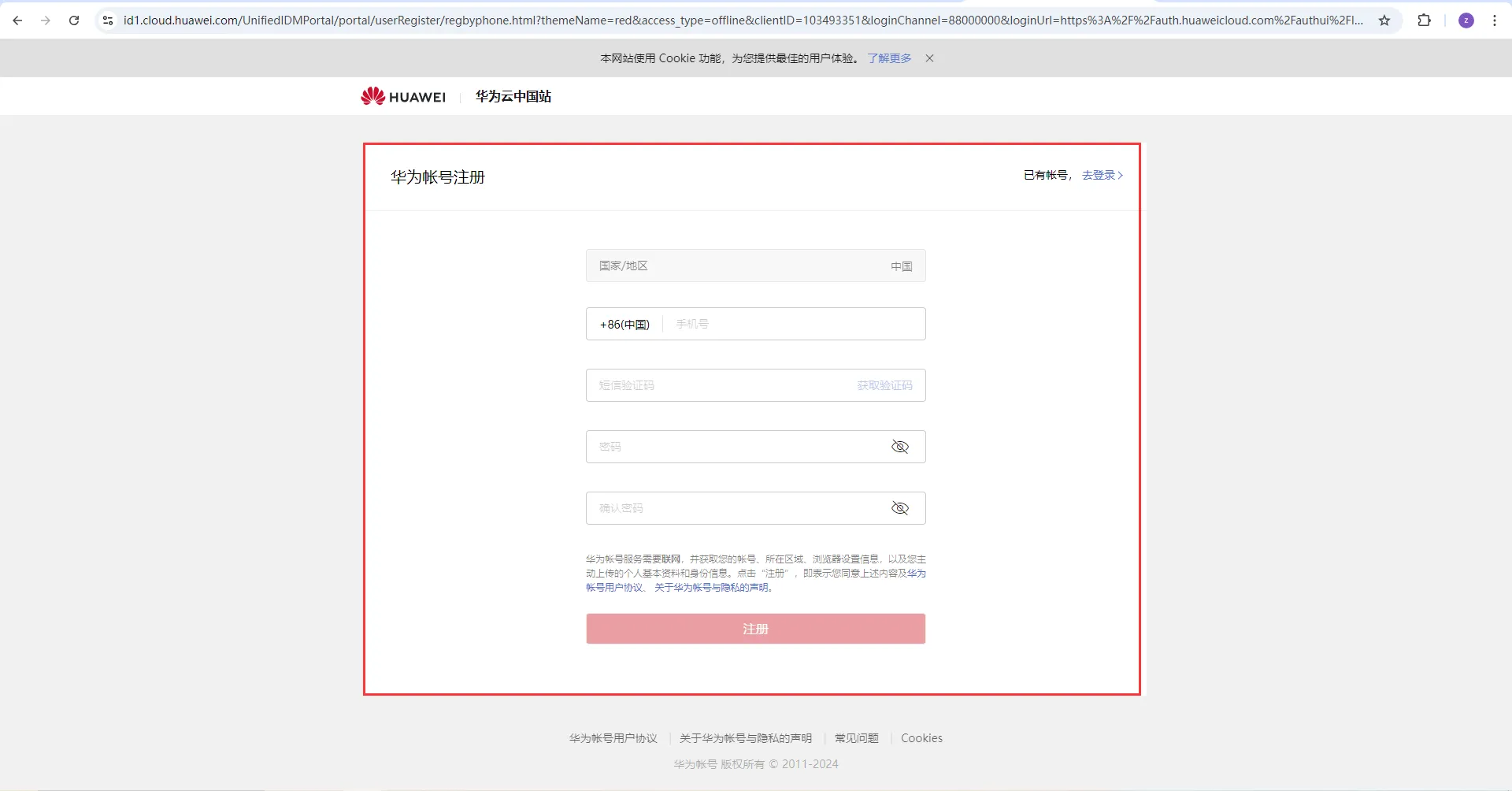Click the 华为帐号注册 page heading

pos(438,177)
